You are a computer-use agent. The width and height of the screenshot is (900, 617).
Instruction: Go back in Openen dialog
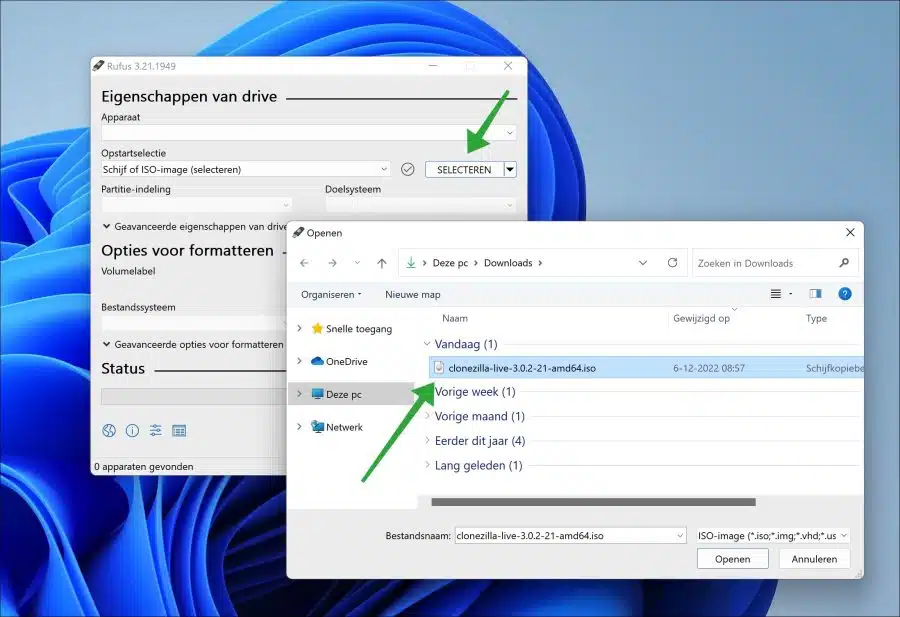point(304,263)
